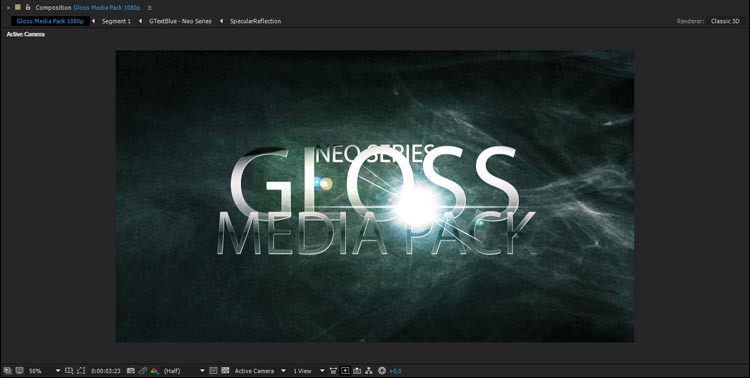Toggle the primary viewer monitor icon
Screen dimensions: 750x378
19,371
